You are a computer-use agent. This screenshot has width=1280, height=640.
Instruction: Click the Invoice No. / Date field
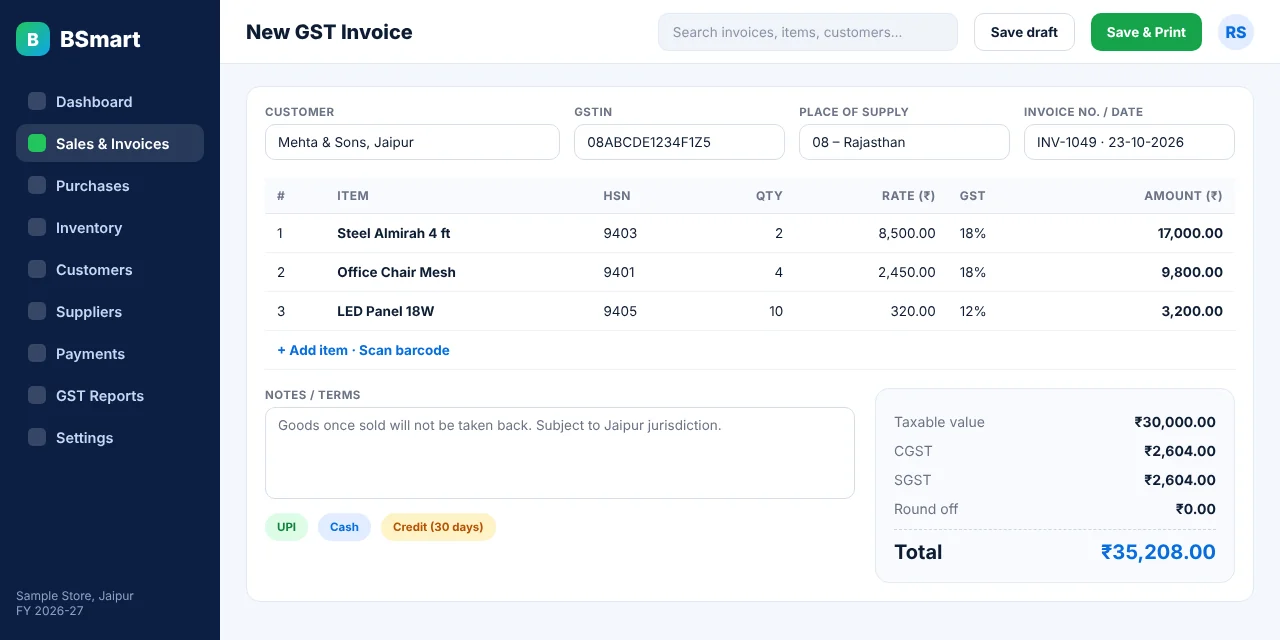click(x=1129, y=142)
